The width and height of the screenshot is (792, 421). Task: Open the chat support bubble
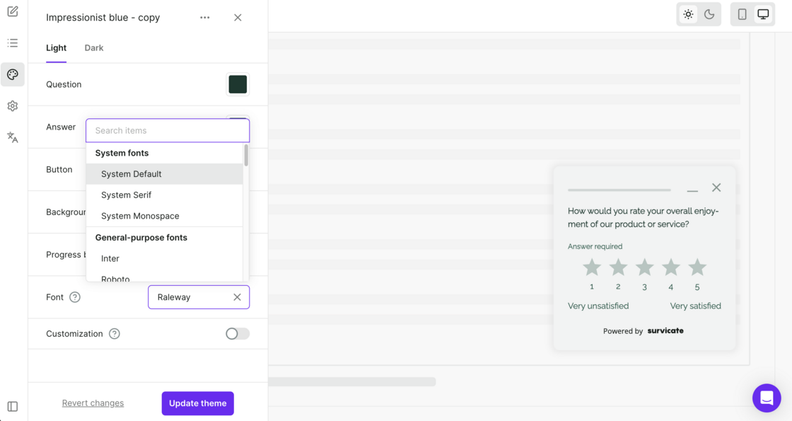[766, 398]
